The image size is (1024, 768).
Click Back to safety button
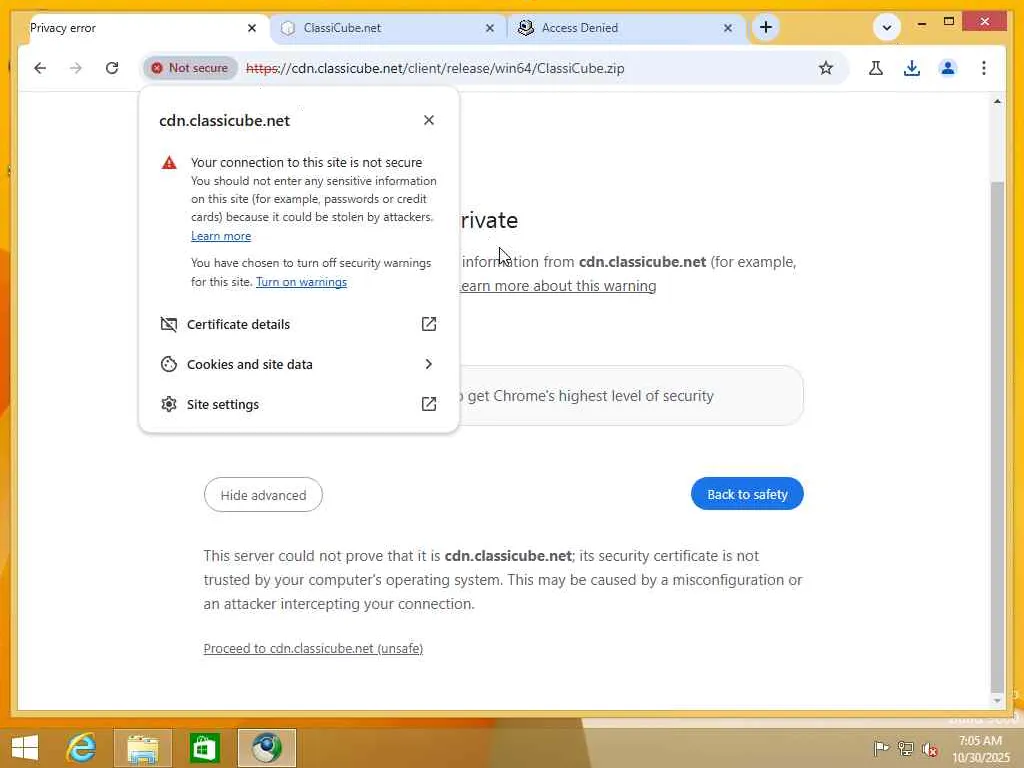[747, 494]
